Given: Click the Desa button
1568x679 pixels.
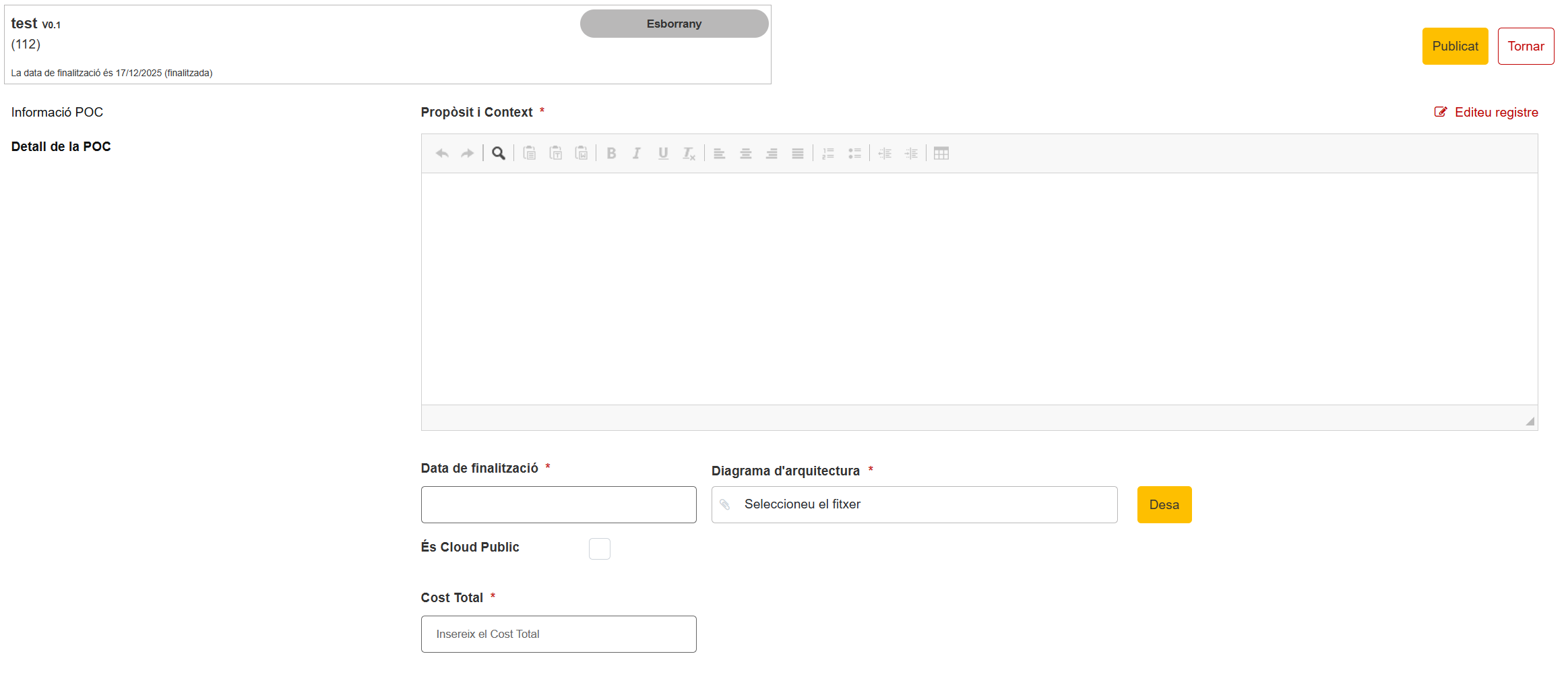Looking at the screenshot, I should (1164, 504).
